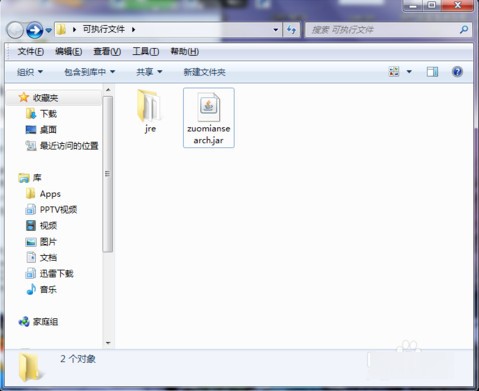
Task: Open the 音乐 library
Action: (48, 290)
